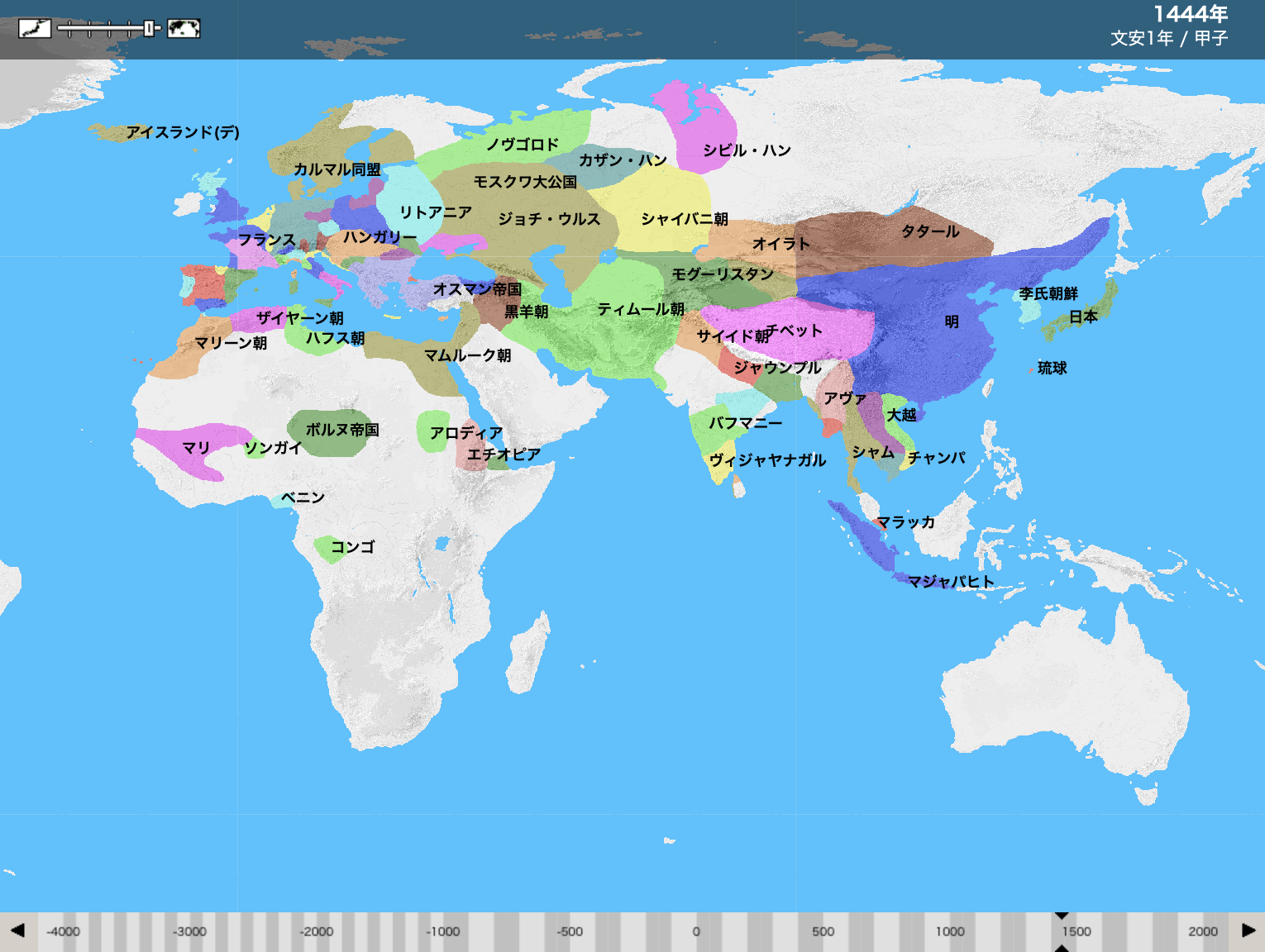
Task: Jump to year -500 on timeline
Action: [570, 931]
